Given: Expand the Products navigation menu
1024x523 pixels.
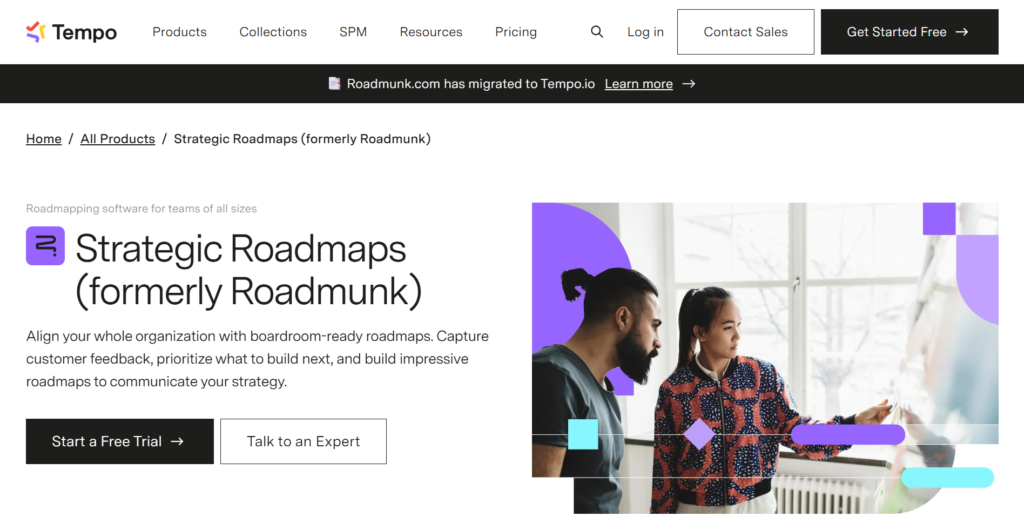Looking at the screenshot, I should pyautogui.click(x=179, y=32).
